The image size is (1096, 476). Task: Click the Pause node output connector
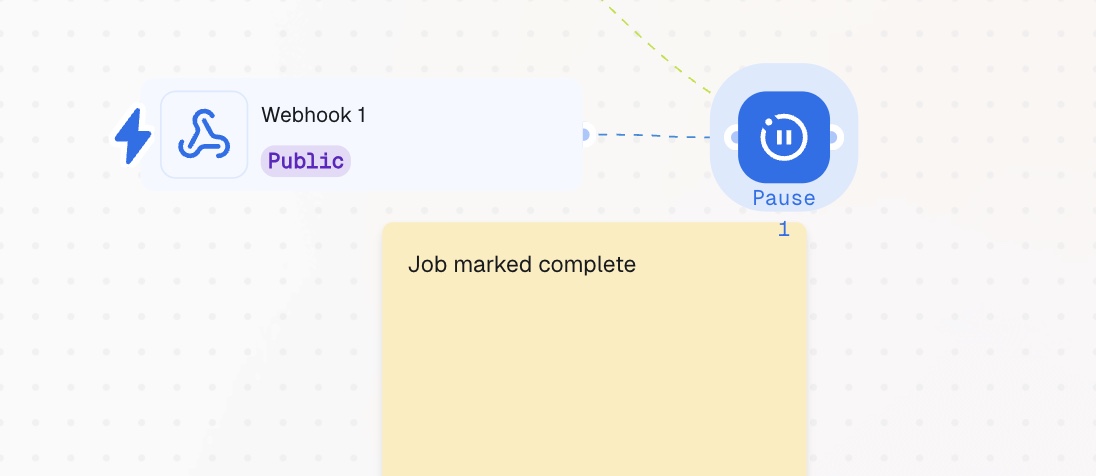[x=835, y=137]
